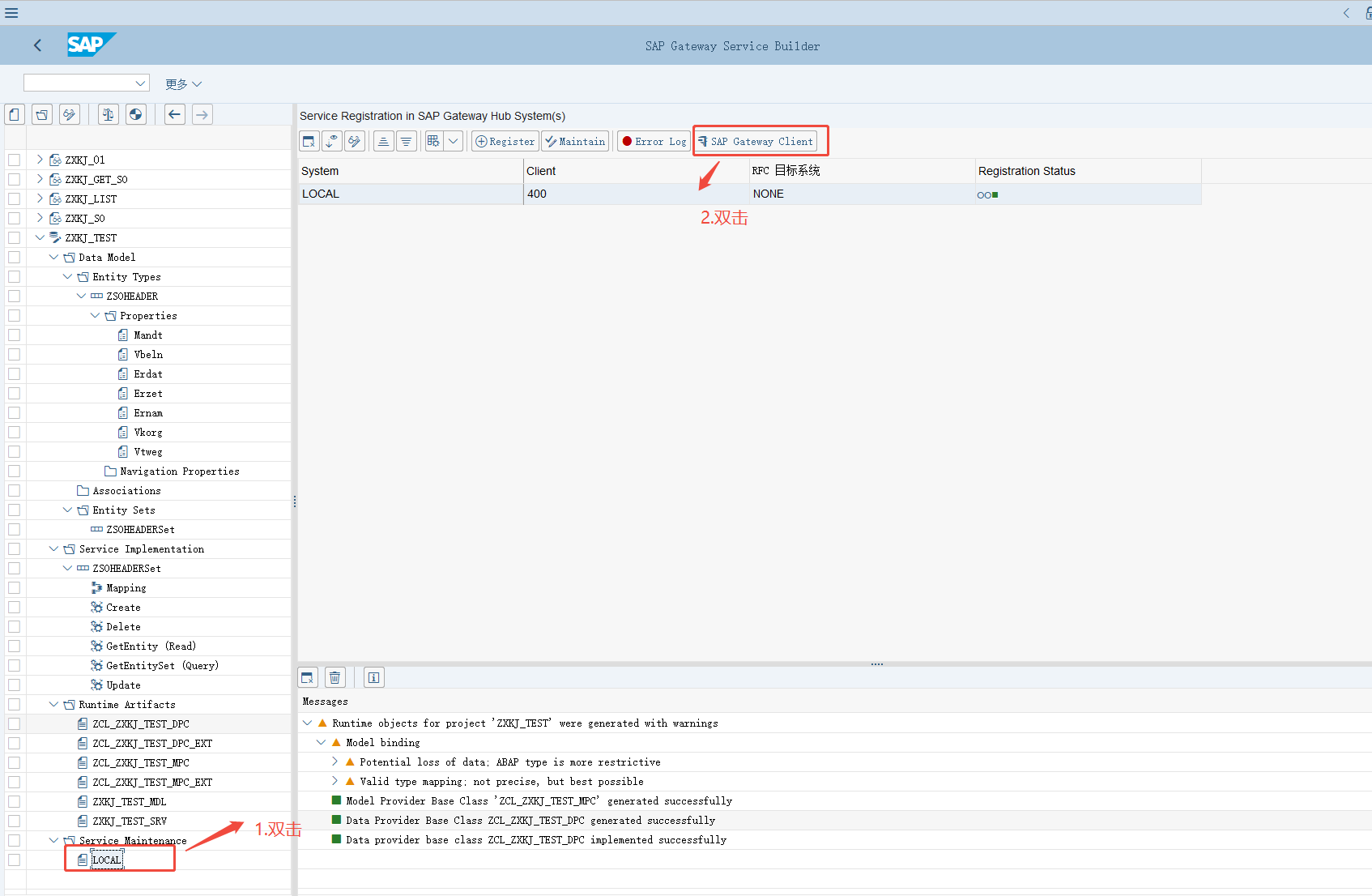This screenshot has width=1372, height=896.
Task: Sort ascending in registration table toolbar
Action: (384, 142)
